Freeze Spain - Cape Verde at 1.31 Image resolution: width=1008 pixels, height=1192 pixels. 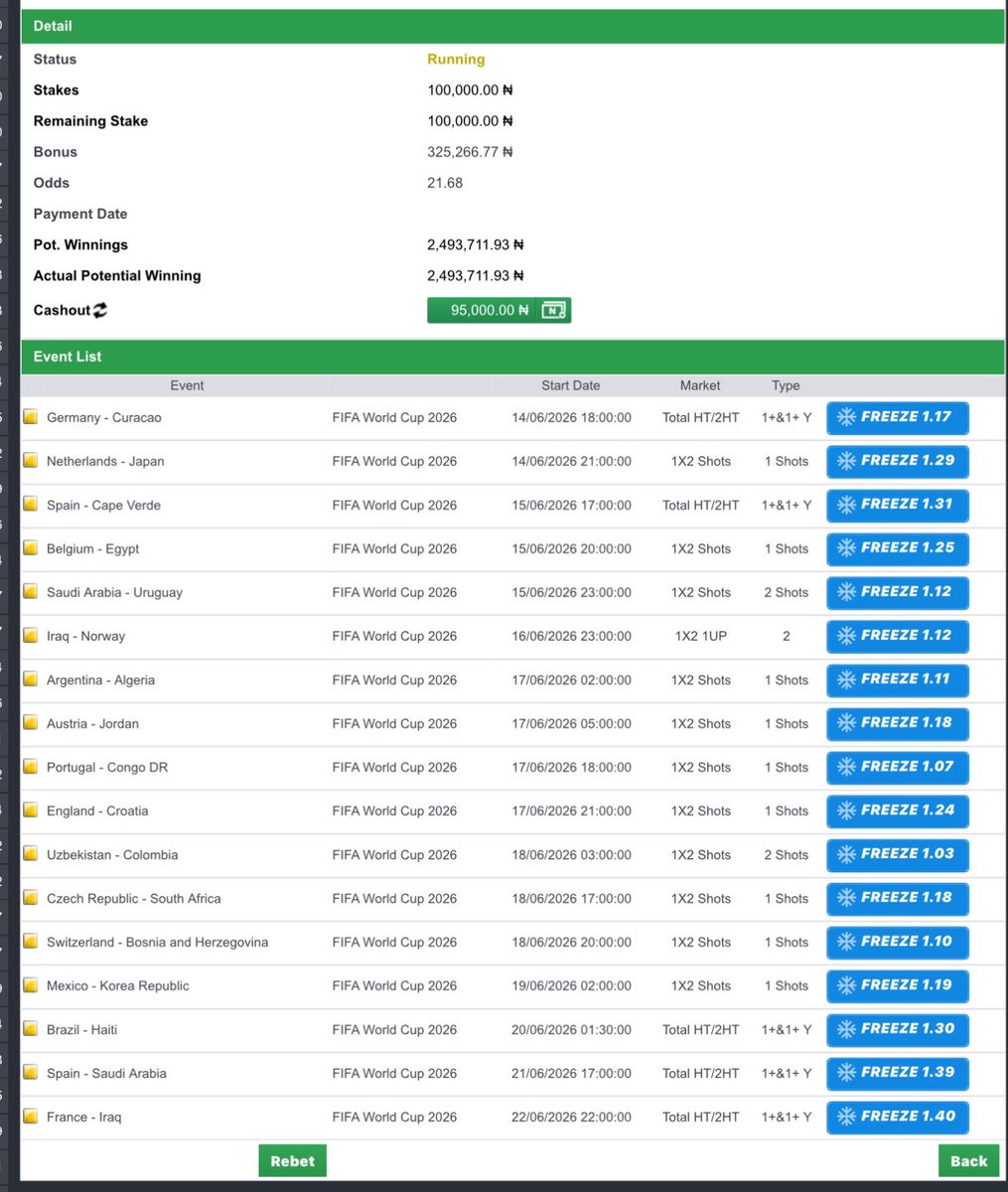[897, 505]
